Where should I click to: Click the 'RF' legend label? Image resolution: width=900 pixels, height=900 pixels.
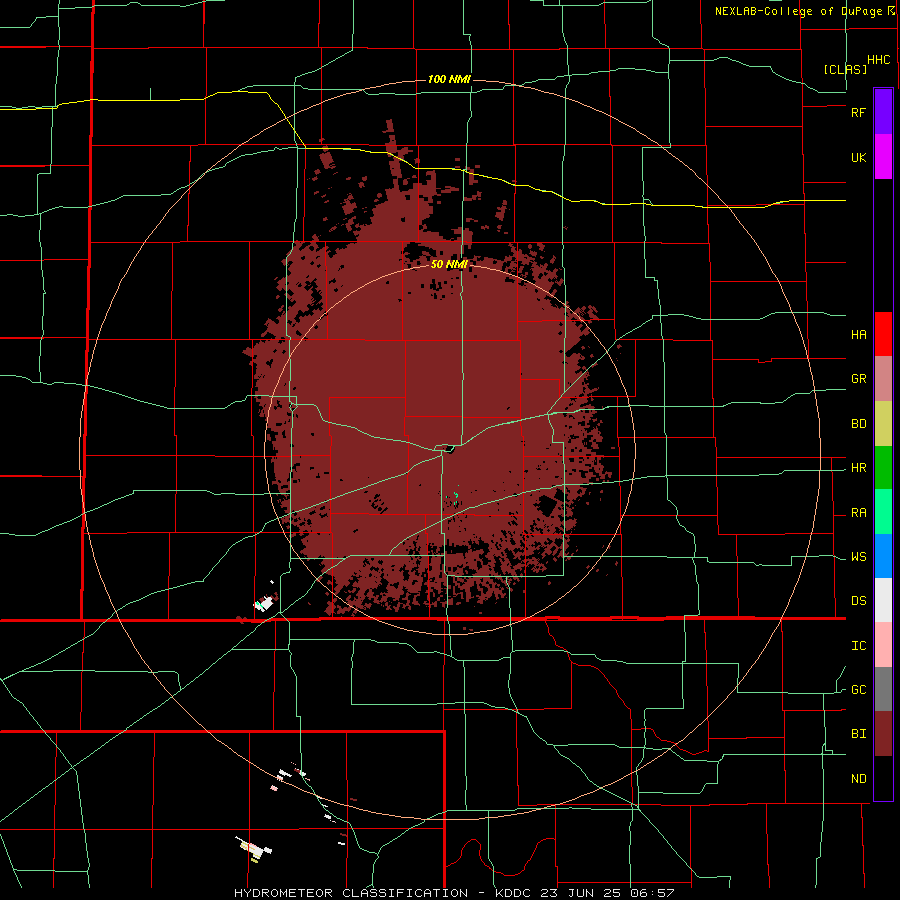(x=858, y=112)
